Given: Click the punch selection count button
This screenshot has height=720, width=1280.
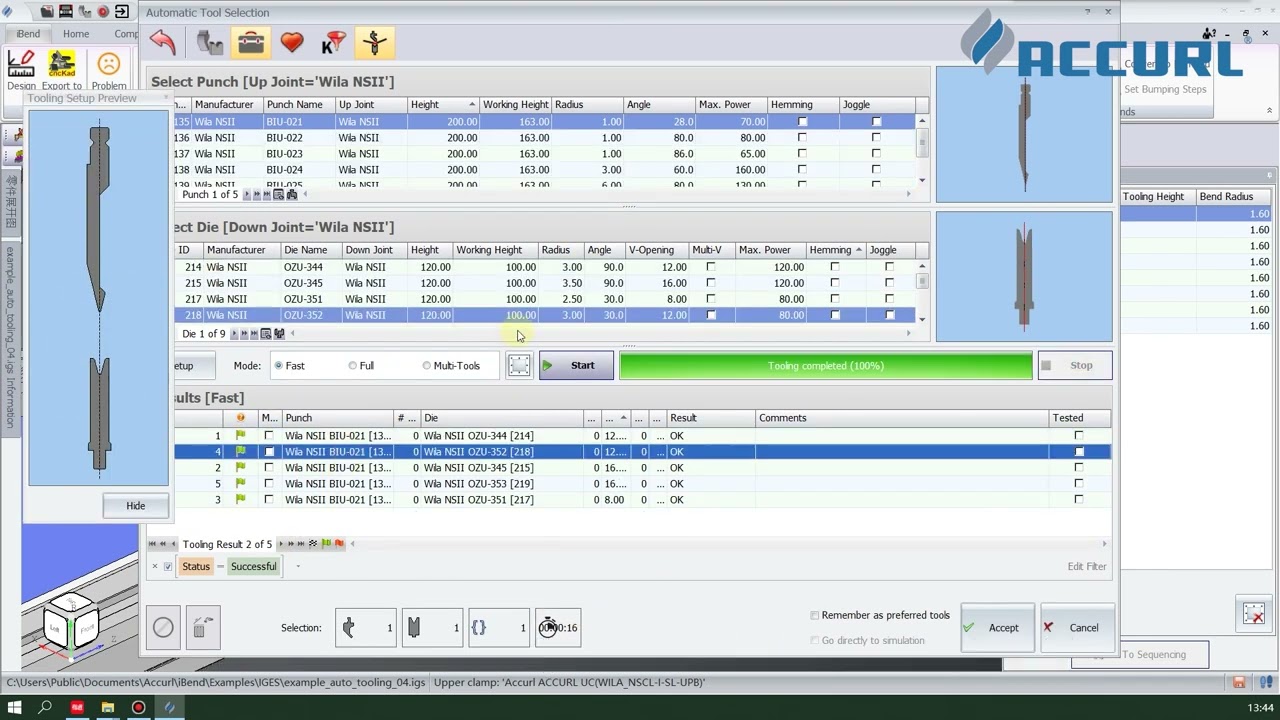Looking at the screenshot, I should click(x=365, y=628).
